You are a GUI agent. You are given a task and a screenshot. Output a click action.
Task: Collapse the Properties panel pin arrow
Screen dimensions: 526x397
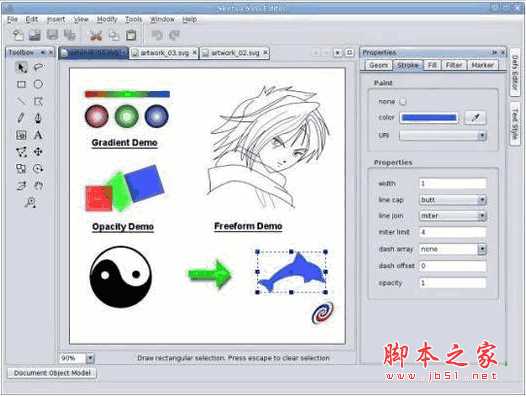pos(494,52)
